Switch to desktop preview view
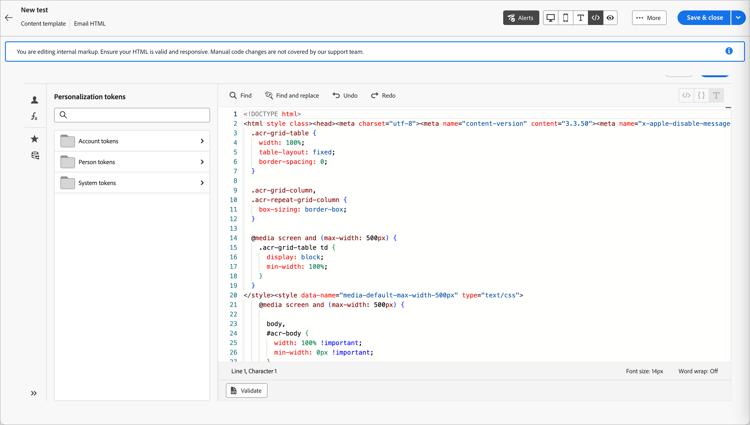Screen dimensions: 750x425 coord(550,17)
